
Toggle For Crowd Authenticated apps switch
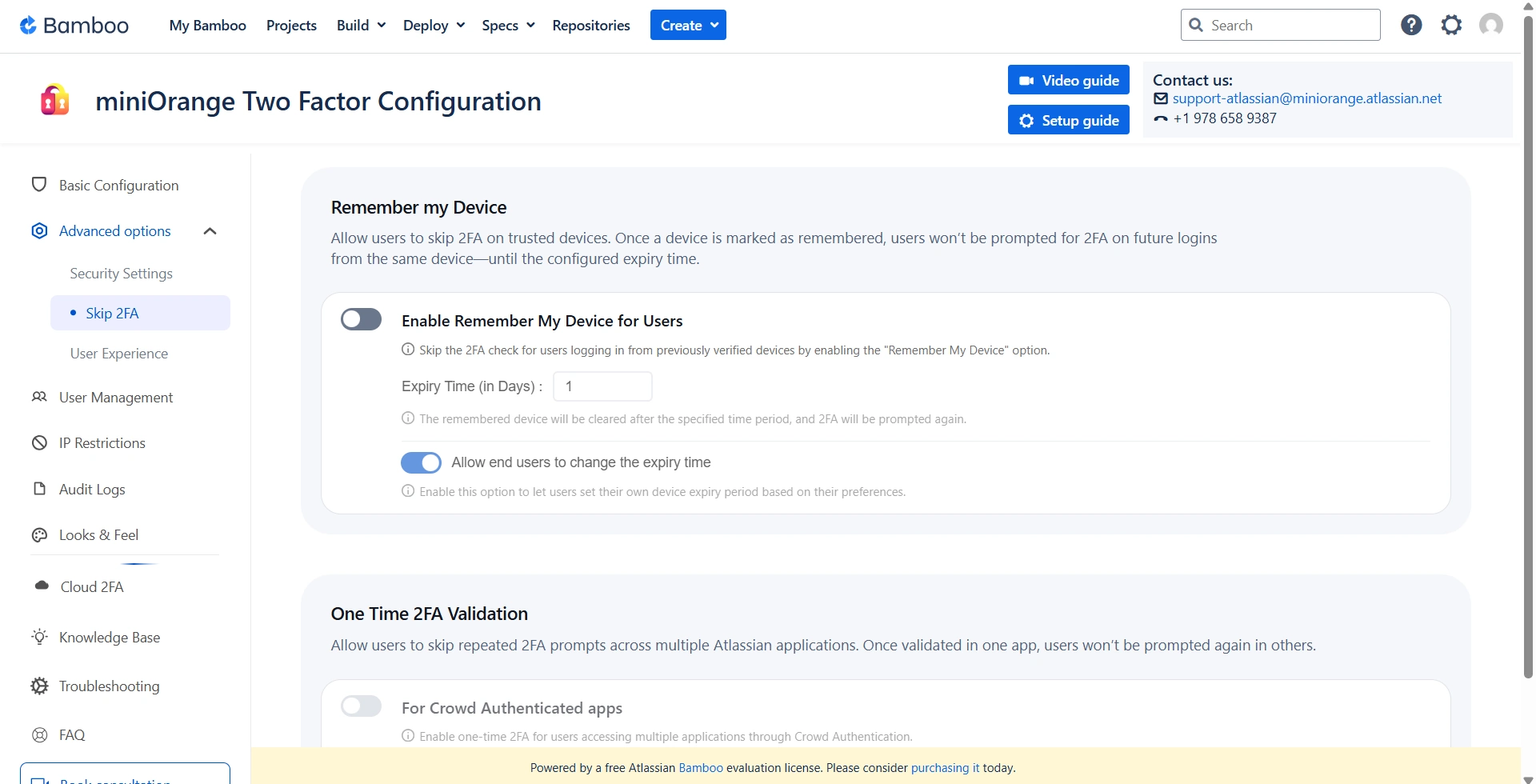pyautogui.click(x=361, y=706)
